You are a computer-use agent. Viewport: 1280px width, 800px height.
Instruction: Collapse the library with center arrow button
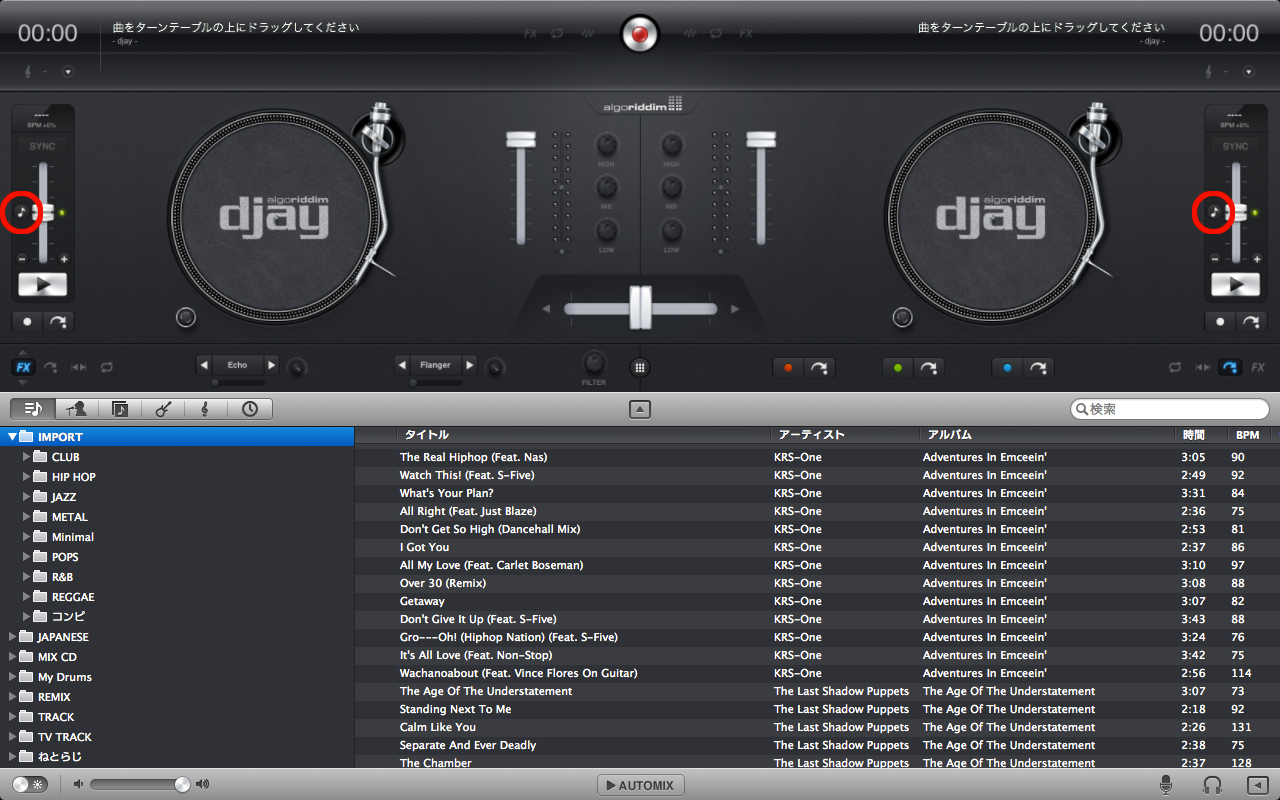640,408
